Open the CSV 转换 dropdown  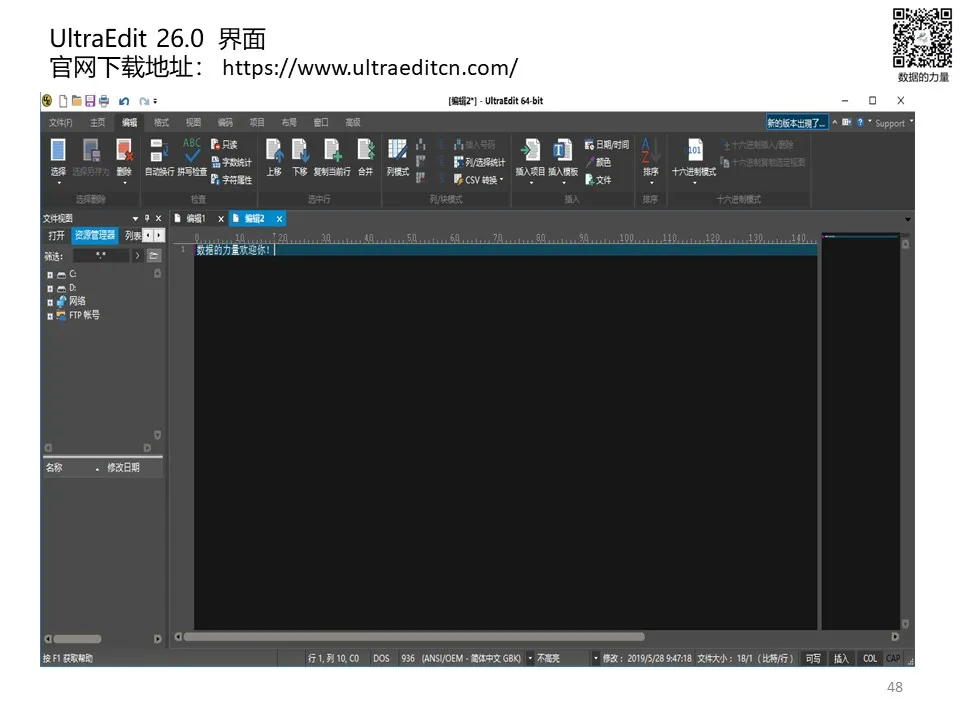pyautogui.click(x=479, y=180)
